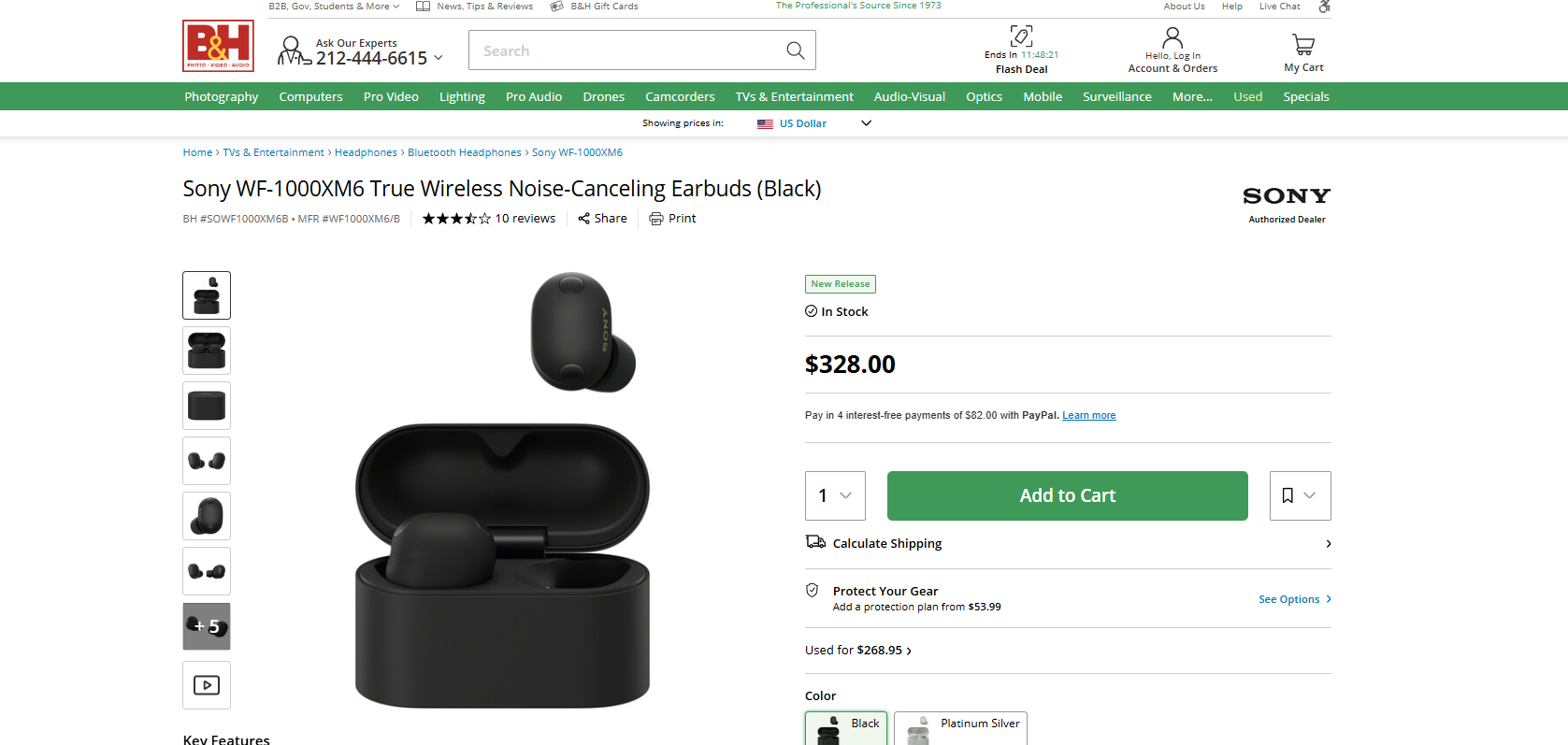Open the Photography navigation menu
Screen dimensions: 1568x745
[221, 96]
